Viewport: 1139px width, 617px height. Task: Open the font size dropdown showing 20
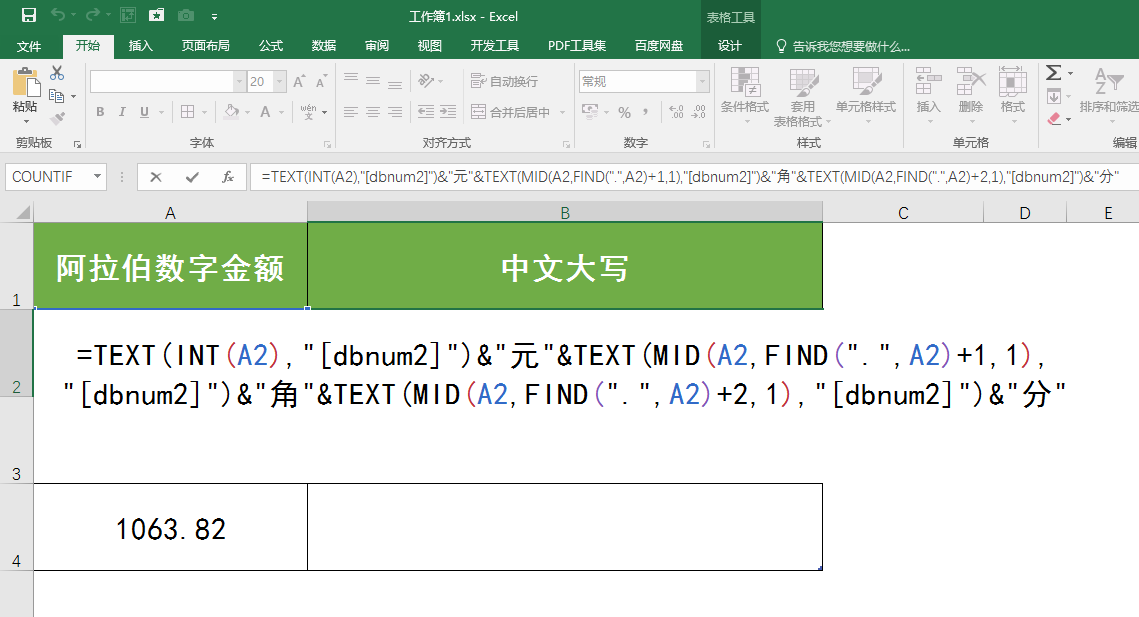[280, 81]
